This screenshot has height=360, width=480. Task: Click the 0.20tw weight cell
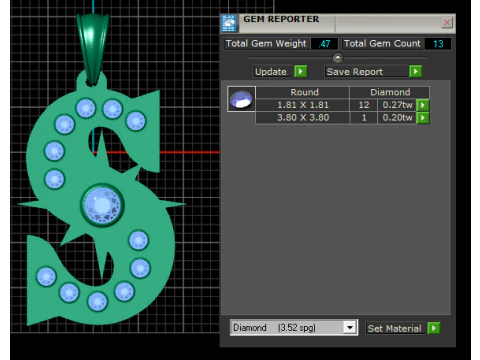tap(397, 118)
